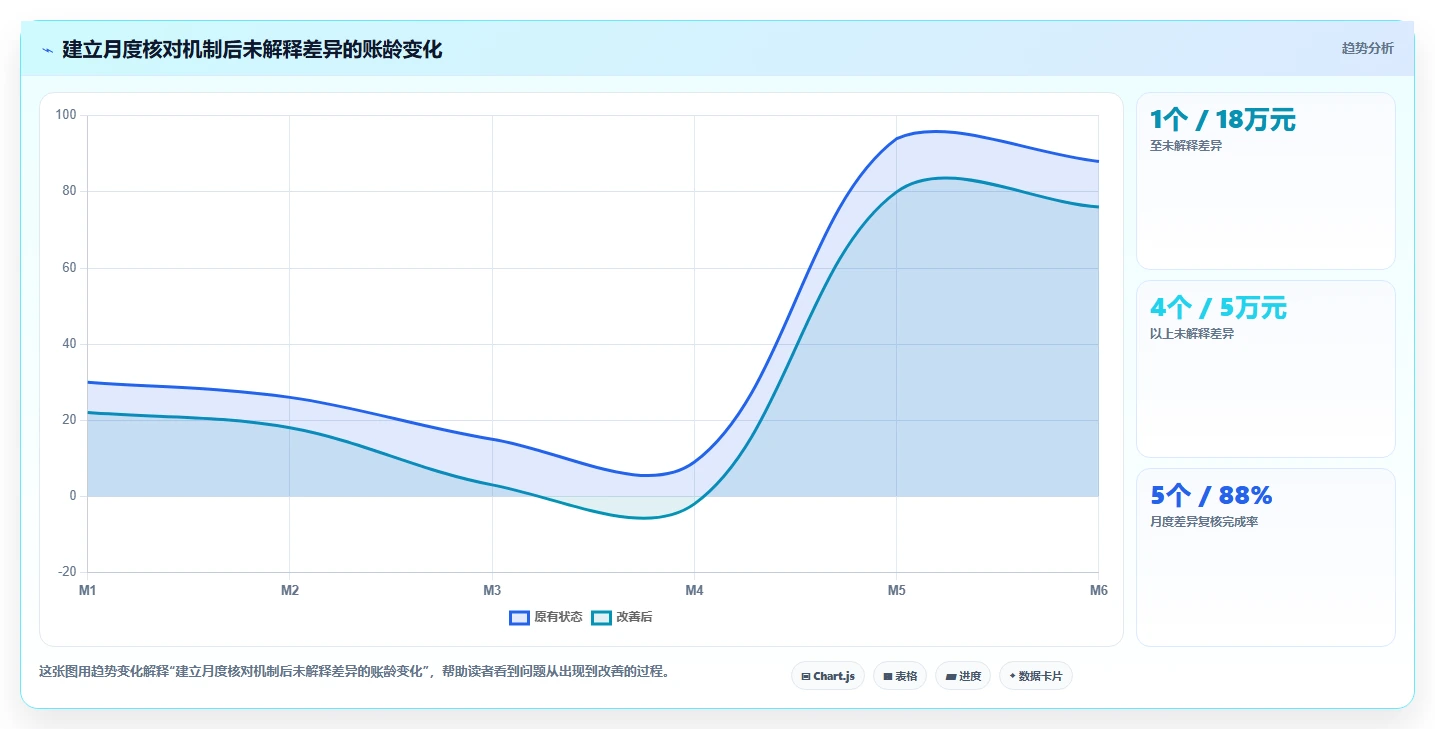Click the 60 y-axis tick label
This screenshot has width=1435, height=729.
point(69,268)
